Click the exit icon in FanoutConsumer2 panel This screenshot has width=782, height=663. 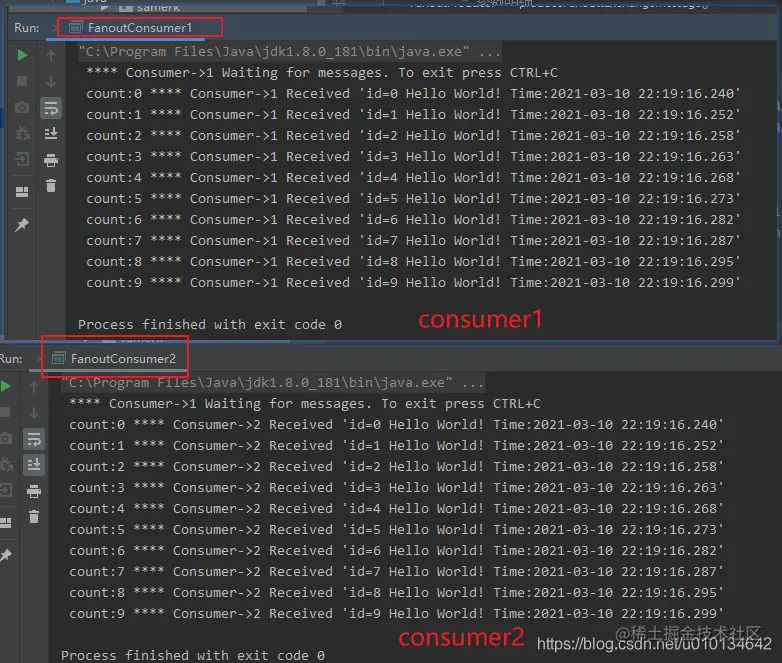tap(5, 490)
